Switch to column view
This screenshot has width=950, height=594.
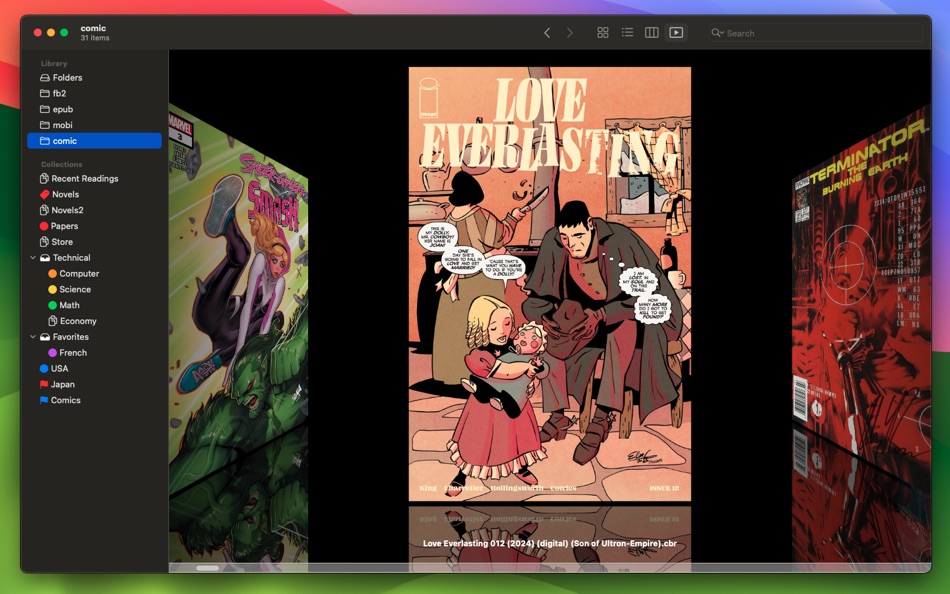point(651,33)
